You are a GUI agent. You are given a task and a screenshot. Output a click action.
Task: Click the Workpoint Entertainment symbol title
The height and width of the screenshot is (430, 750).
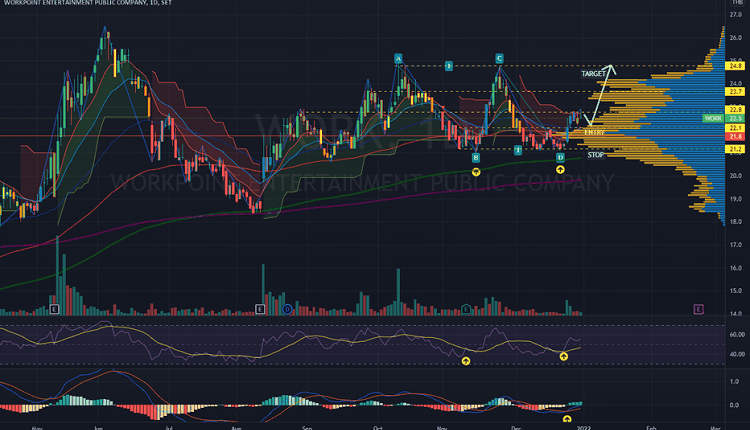(x=86, y=3)
